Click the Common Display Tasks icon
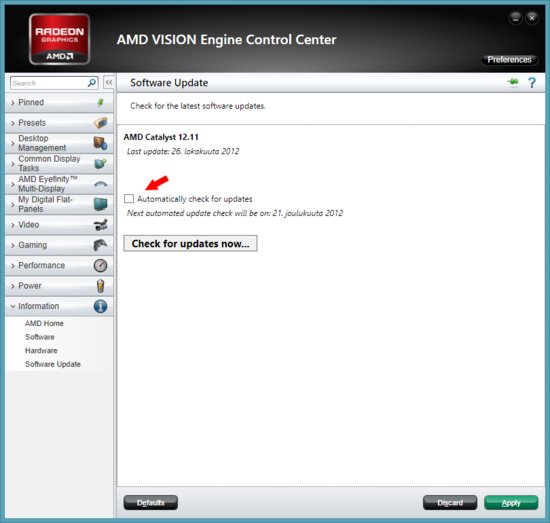 coord(100,163)
